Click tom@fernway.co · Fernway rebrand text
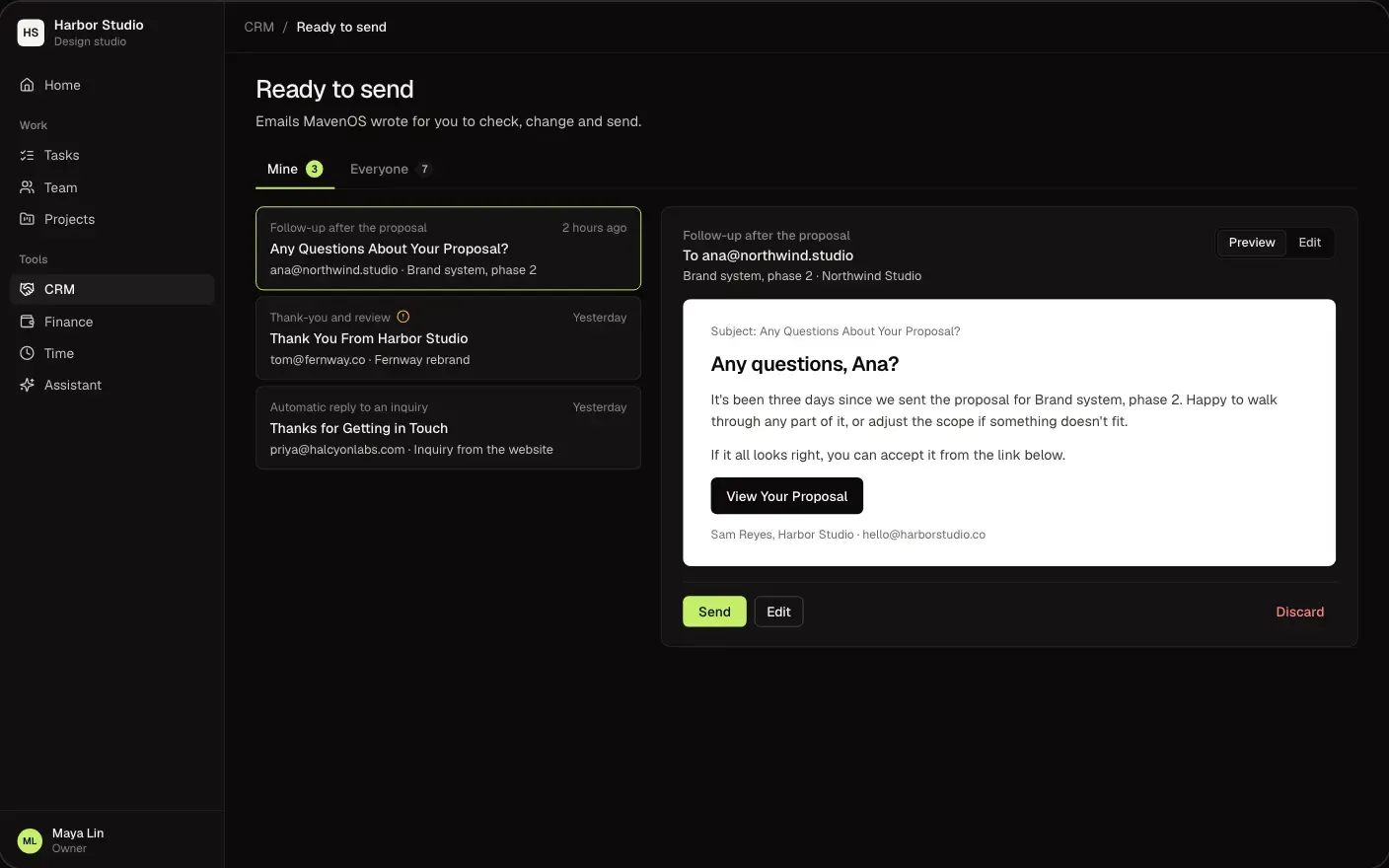The image size is (1389, 868). 370,360
